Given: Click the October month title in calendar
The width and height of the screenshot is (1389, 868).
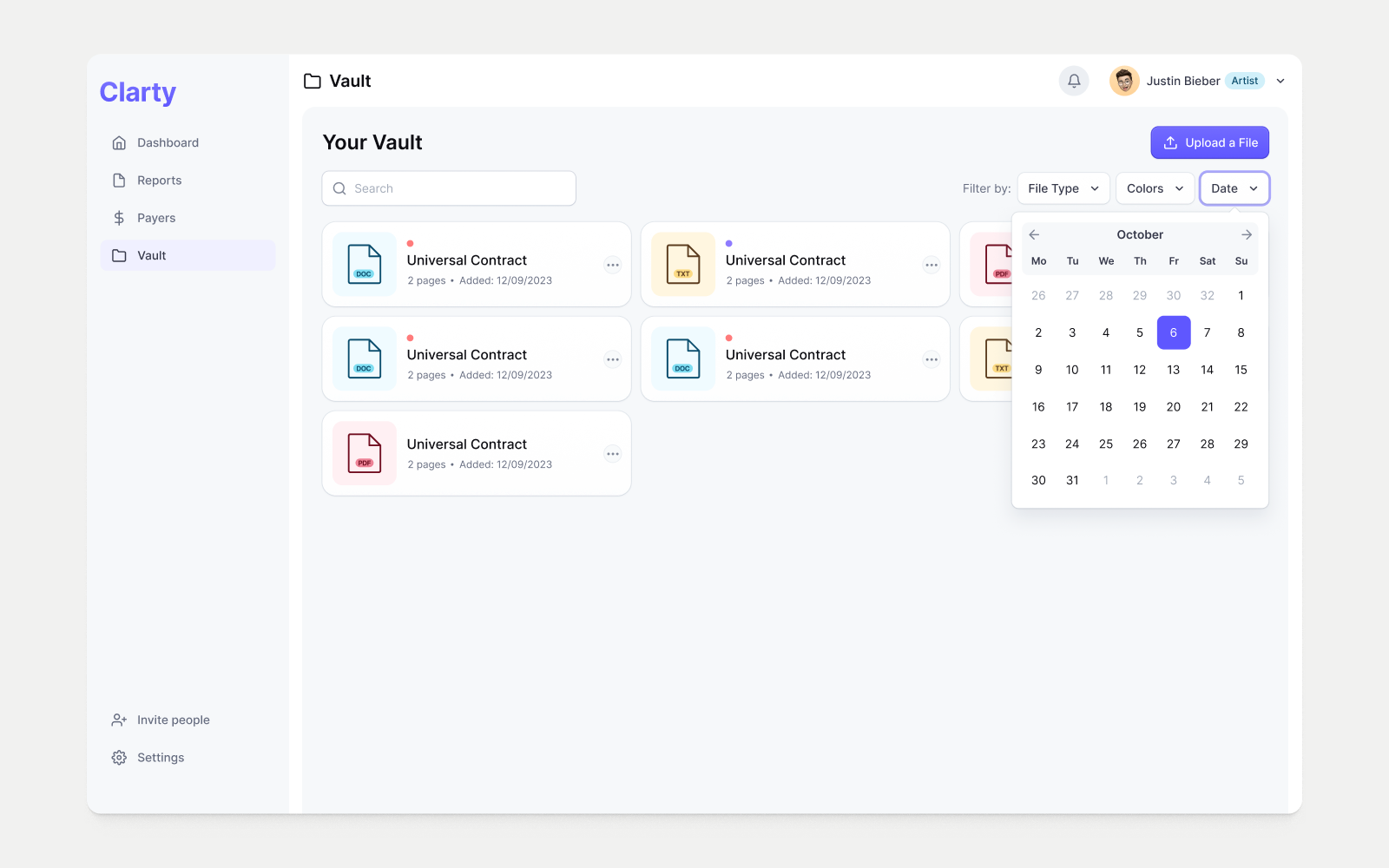Looking at the screenshot, I should point(1140,234).
